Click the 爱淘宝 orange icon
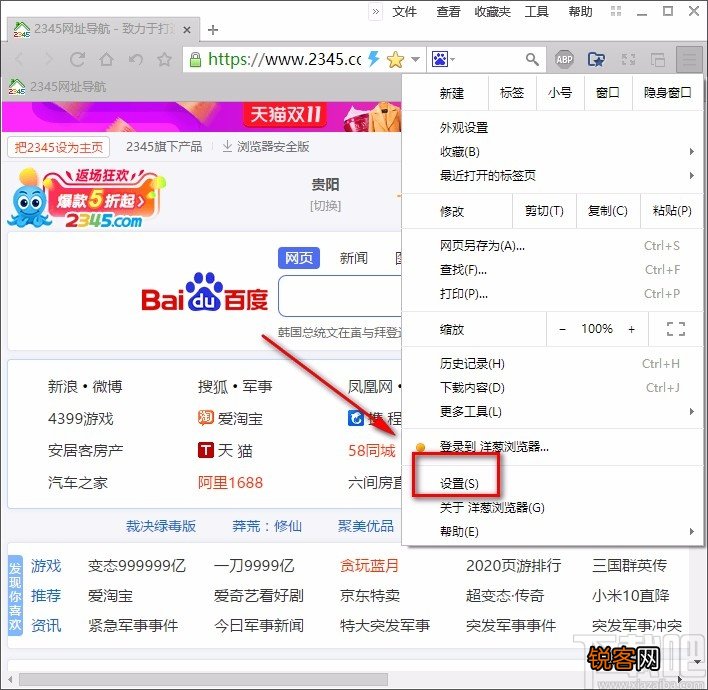The width and height of the screenshot is (708, 690). coord(205,418)
